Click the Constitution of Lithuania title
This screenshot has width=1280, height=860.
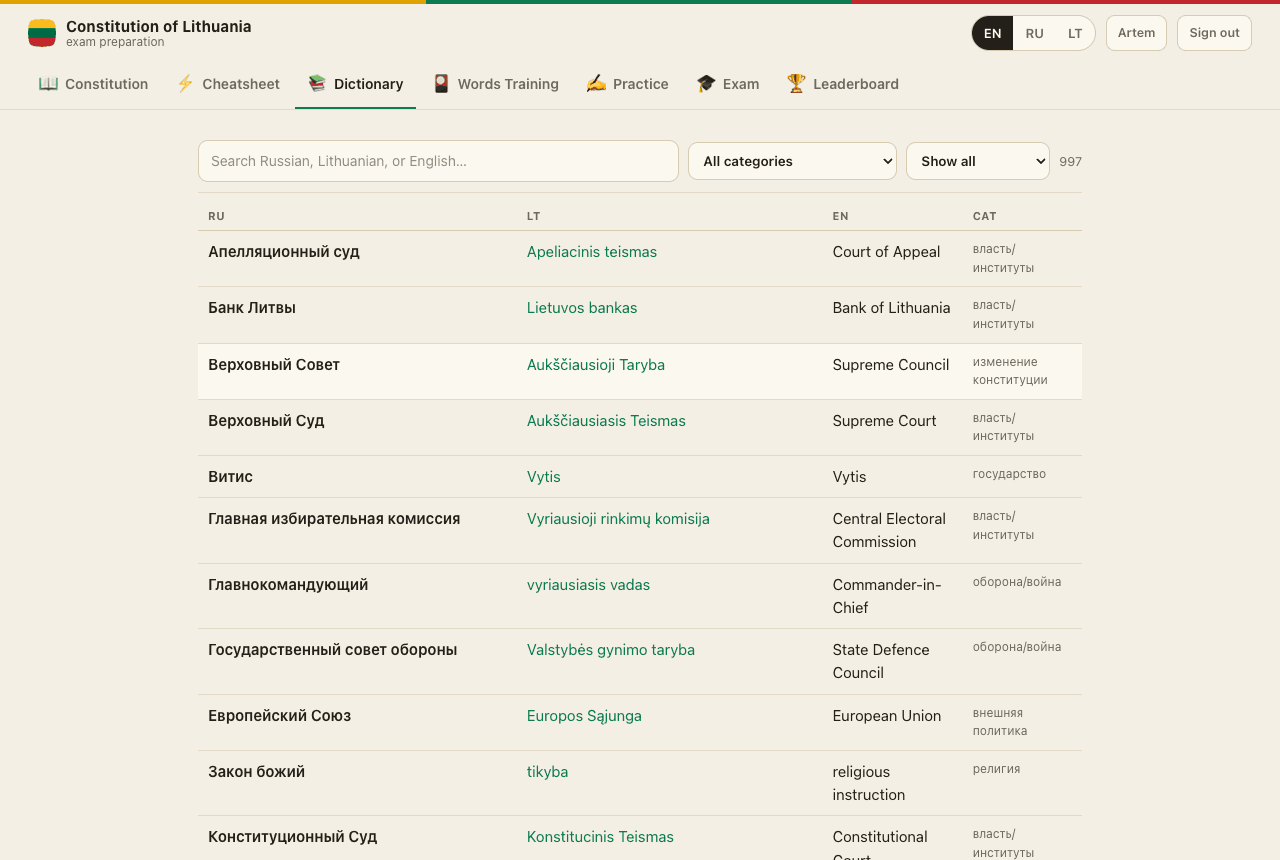pyautogui.click(x=159, y=26)
